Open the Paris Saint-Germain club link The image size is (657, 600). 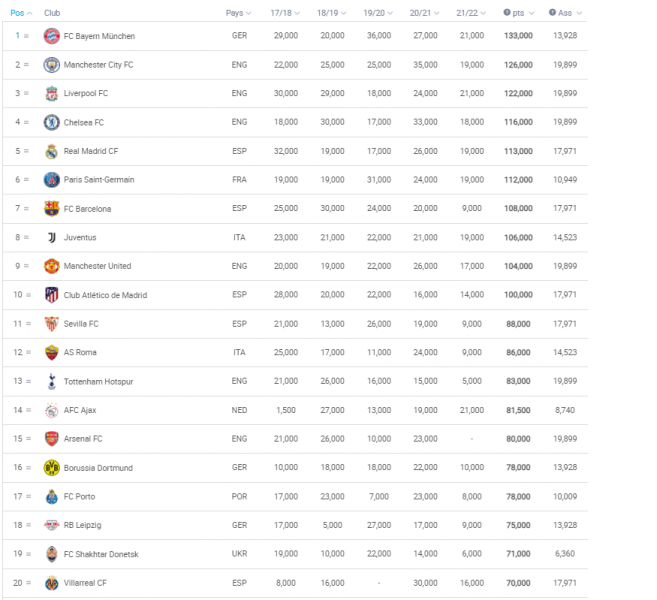pos(99,180)
